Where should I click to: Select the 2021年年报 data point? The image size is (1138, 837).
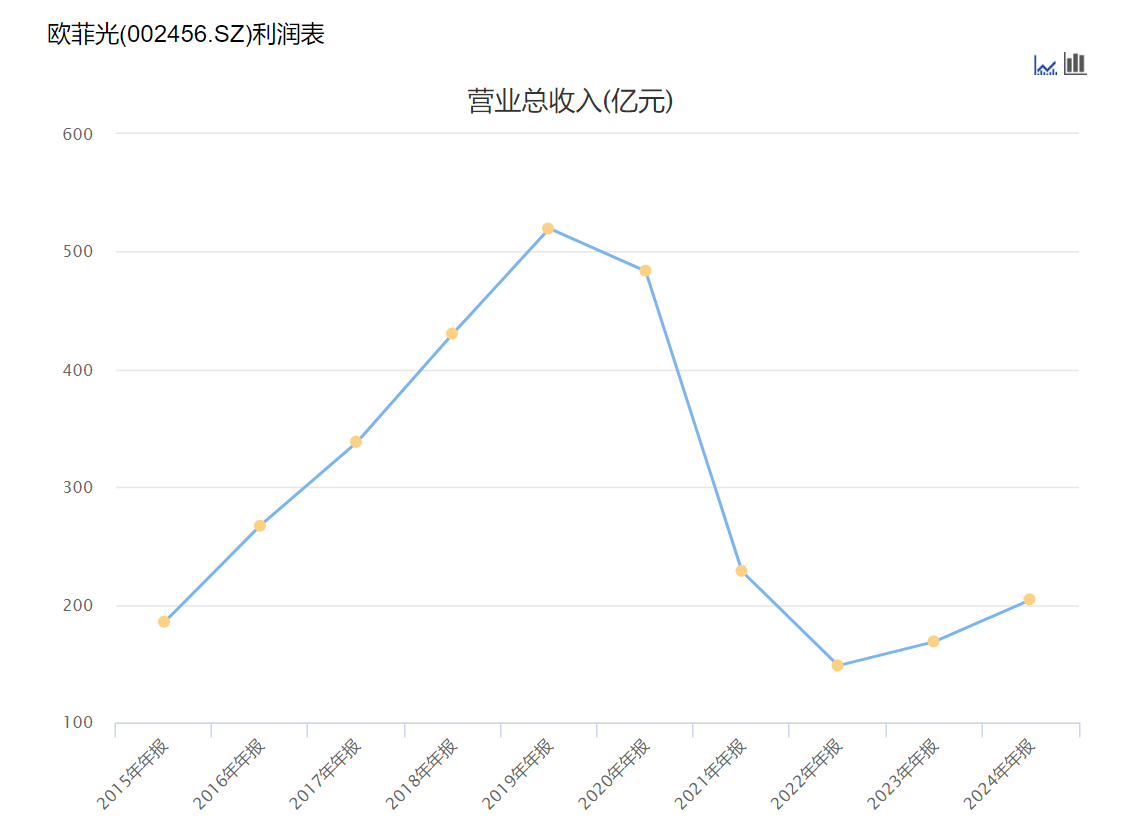741,571
